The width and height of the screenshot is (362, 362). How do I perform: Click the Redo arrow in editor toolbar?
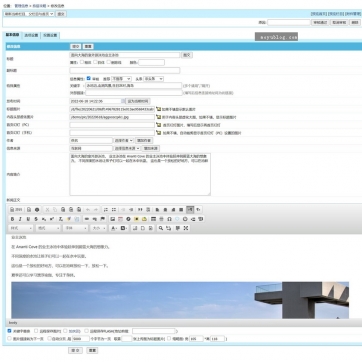(x=96, y=210)
